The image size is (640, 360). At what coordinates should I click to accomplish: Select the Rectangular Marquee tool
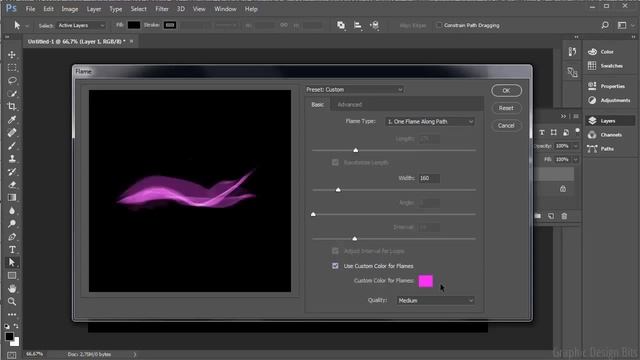point(12,67)
